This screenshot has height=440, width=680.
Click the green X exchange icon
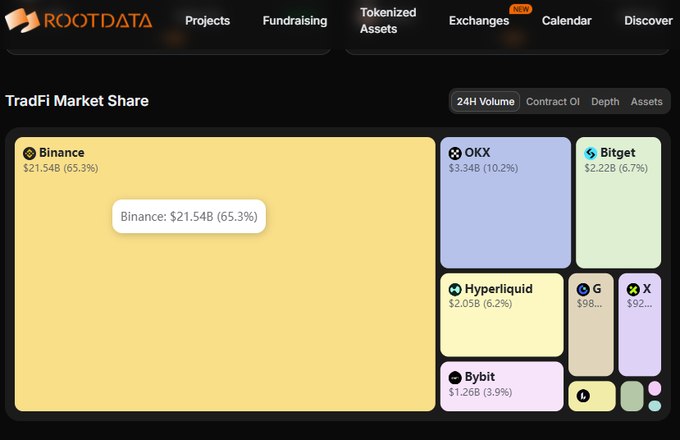point(633,289)
